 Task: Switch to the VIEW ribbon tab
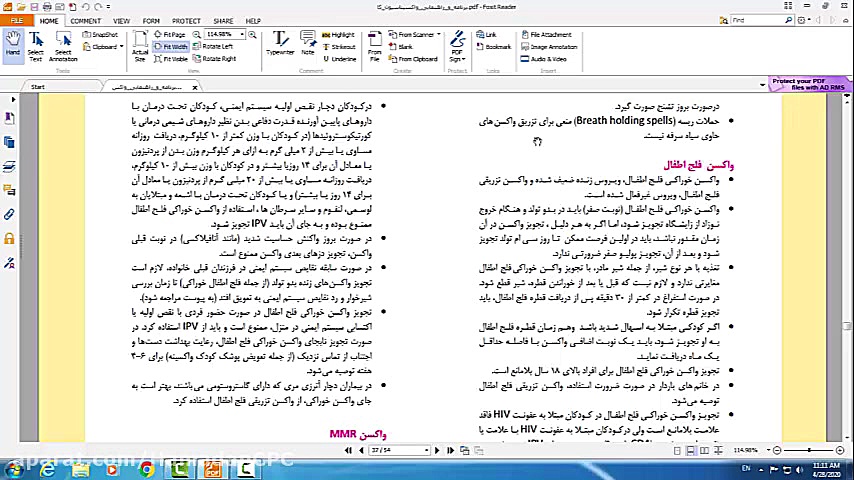click(121, 21)
